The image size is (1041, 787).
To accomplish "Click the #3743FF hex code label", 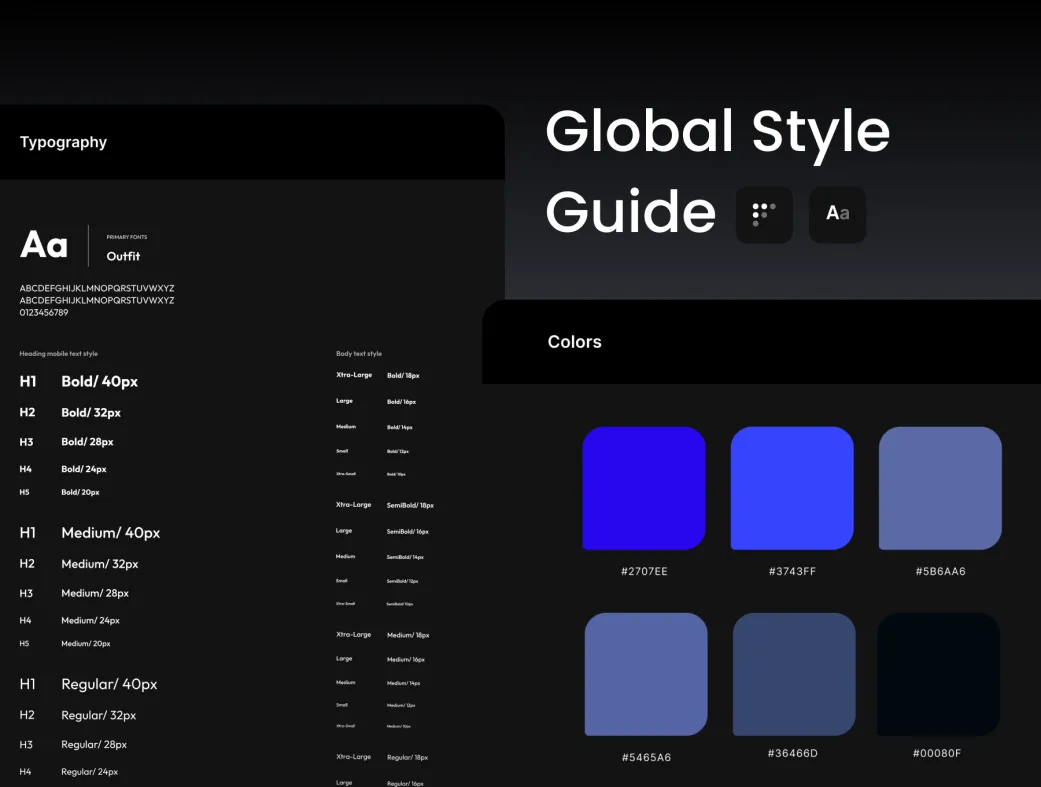I will tap(792, 572).
